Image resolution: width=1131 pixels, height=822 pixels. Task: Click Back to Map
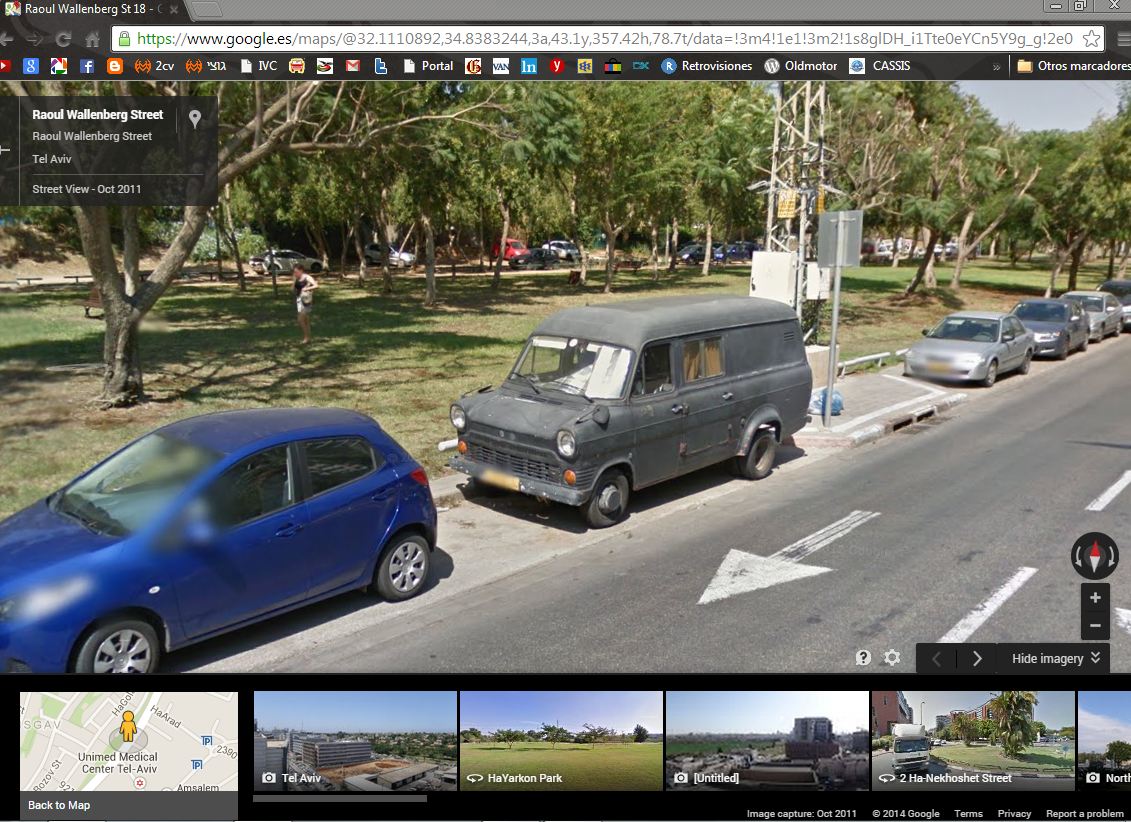59,805
